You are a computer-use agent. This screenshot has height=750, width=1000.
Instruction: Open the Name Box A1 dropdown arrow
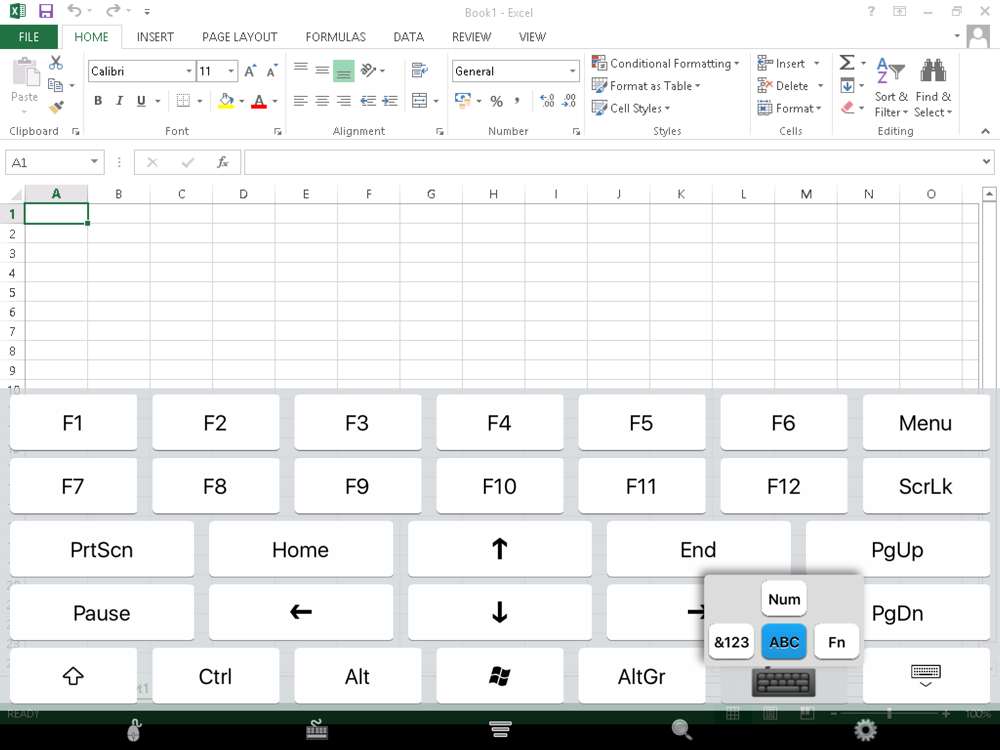[x=94, y=162]
